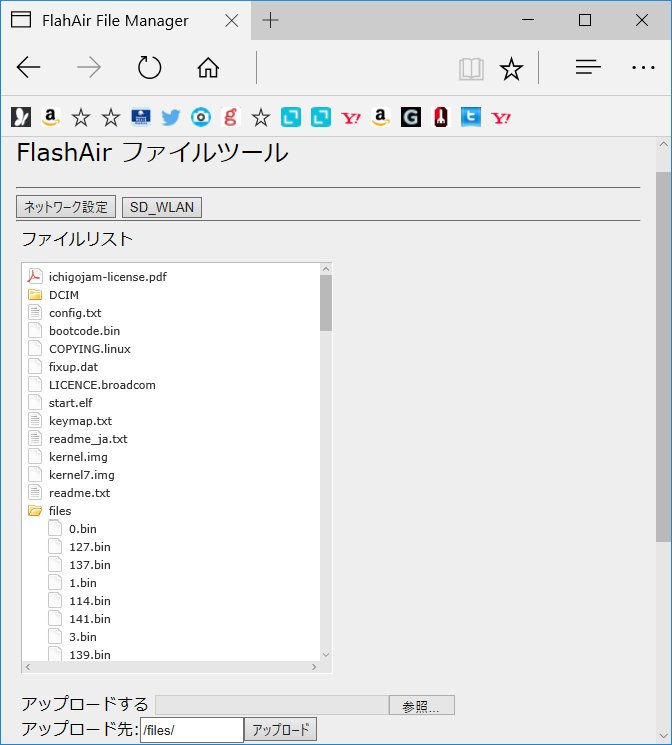This screenshot has width=672, height=745.
Task: Select start.elf file
Action: click(x=70, y=403)
